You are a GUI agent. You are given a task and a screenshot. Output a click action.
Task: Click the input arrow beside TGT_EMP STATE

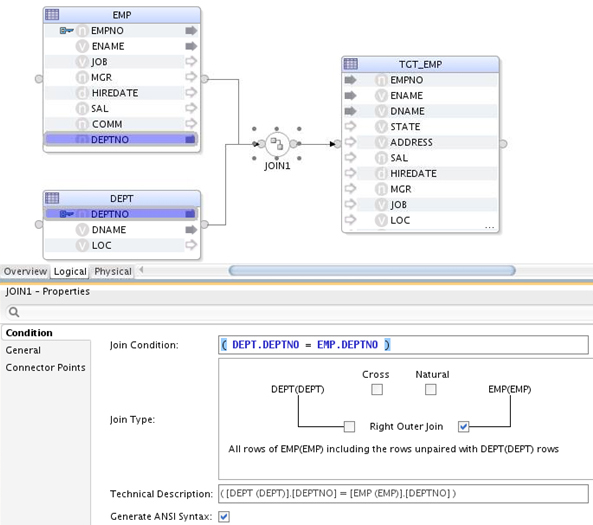(x=351, y=126)
